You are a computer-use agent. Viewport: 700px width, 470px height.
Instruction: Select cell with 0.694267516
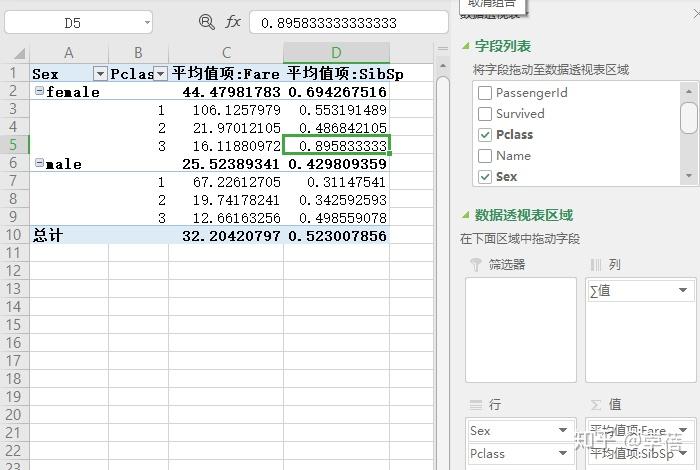coord(337,91)
